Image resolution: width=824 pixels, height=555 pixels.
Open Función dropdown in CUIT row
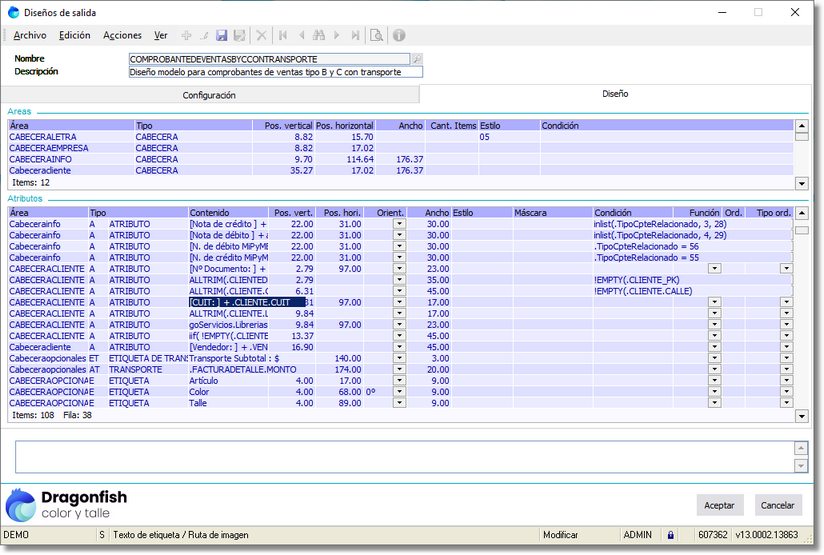714,302
